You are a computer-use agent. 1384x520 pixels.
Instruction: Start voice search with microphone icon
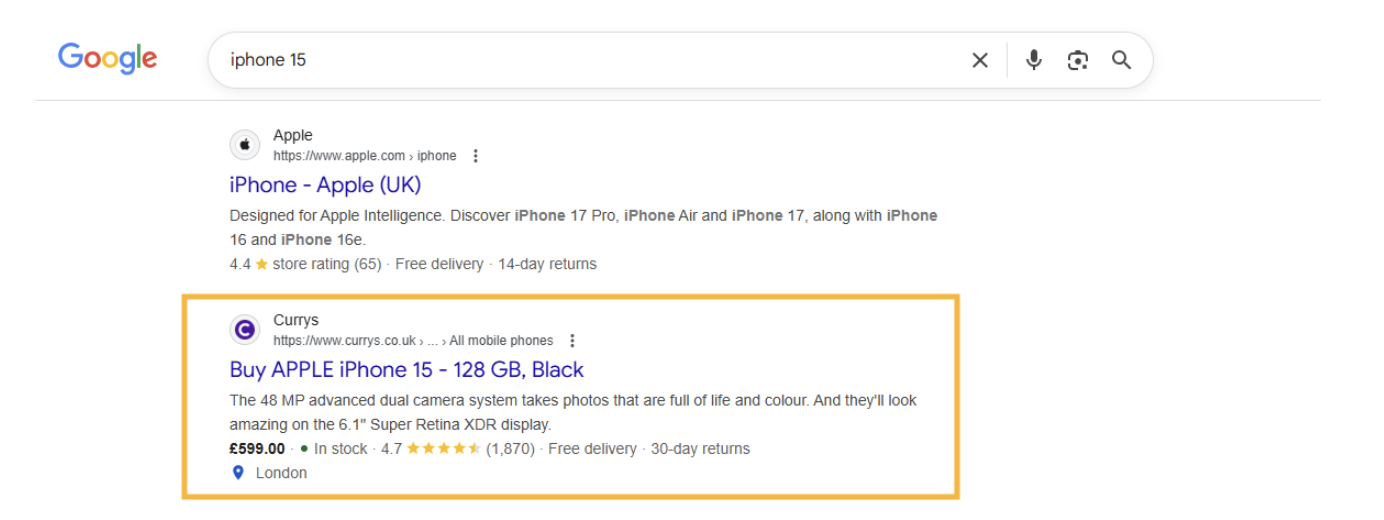pyautogui.click(x=1034, y=60)
